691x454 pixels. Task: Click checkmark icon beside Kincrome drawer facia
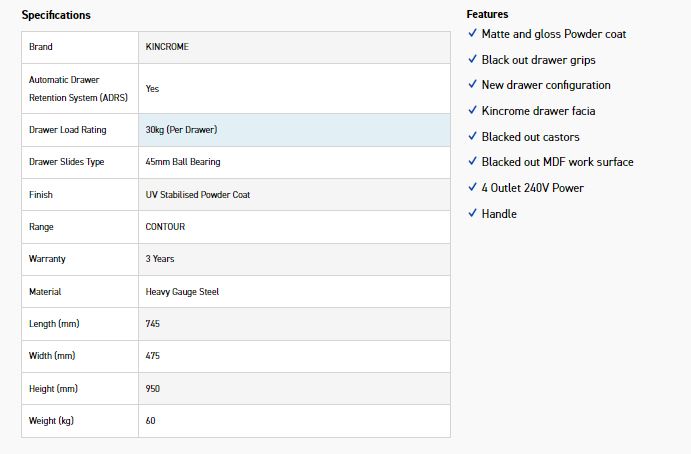click(x=472, y=110)
